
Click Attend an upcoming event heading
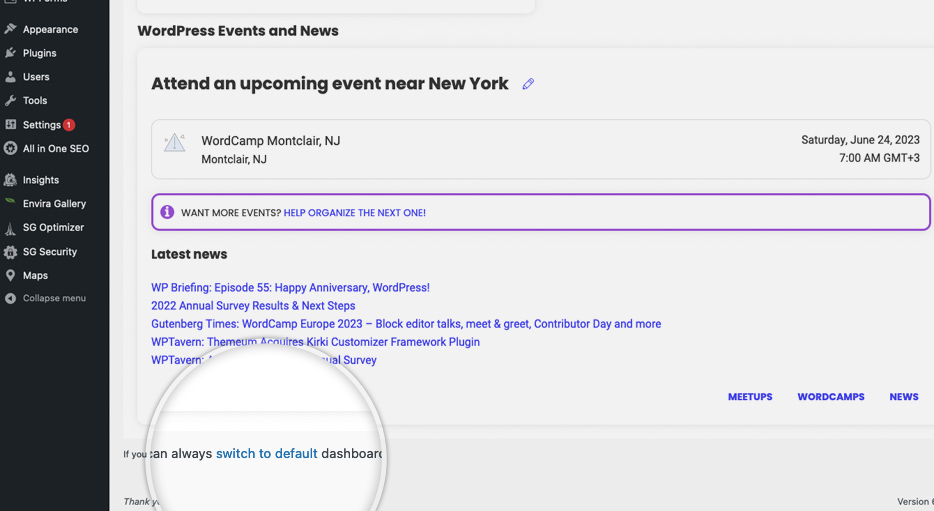tap(329, 83)
